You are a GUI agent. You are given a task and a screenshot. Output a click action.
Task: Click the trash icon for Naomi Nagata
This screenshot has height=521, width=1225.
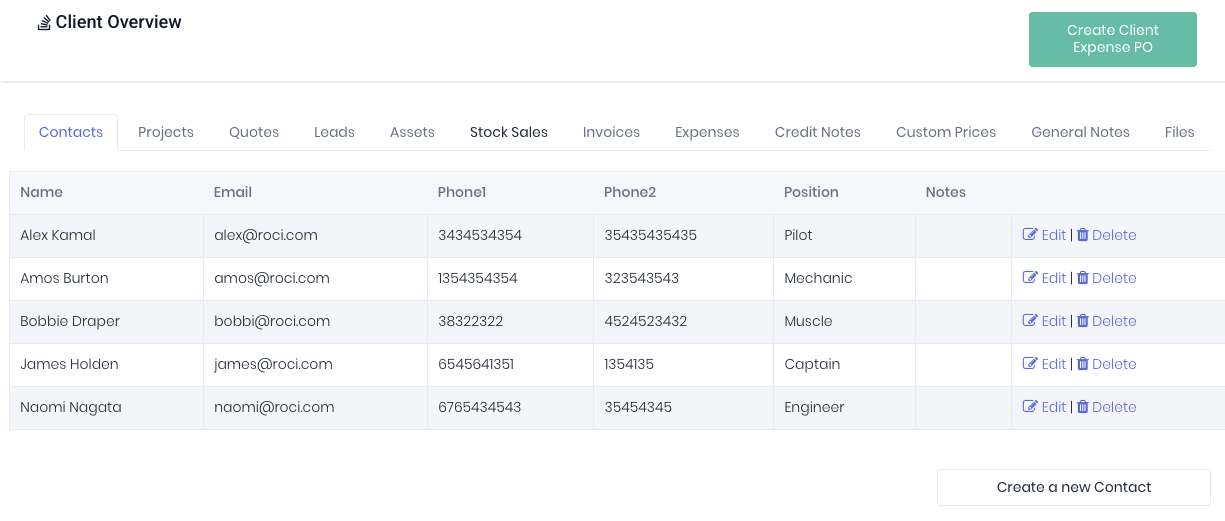[1082, 407]
